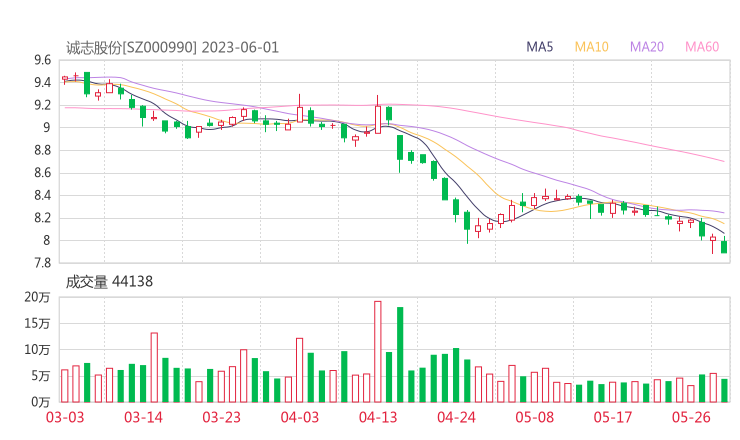Click the 8.6 price axis label

(42, 173)
